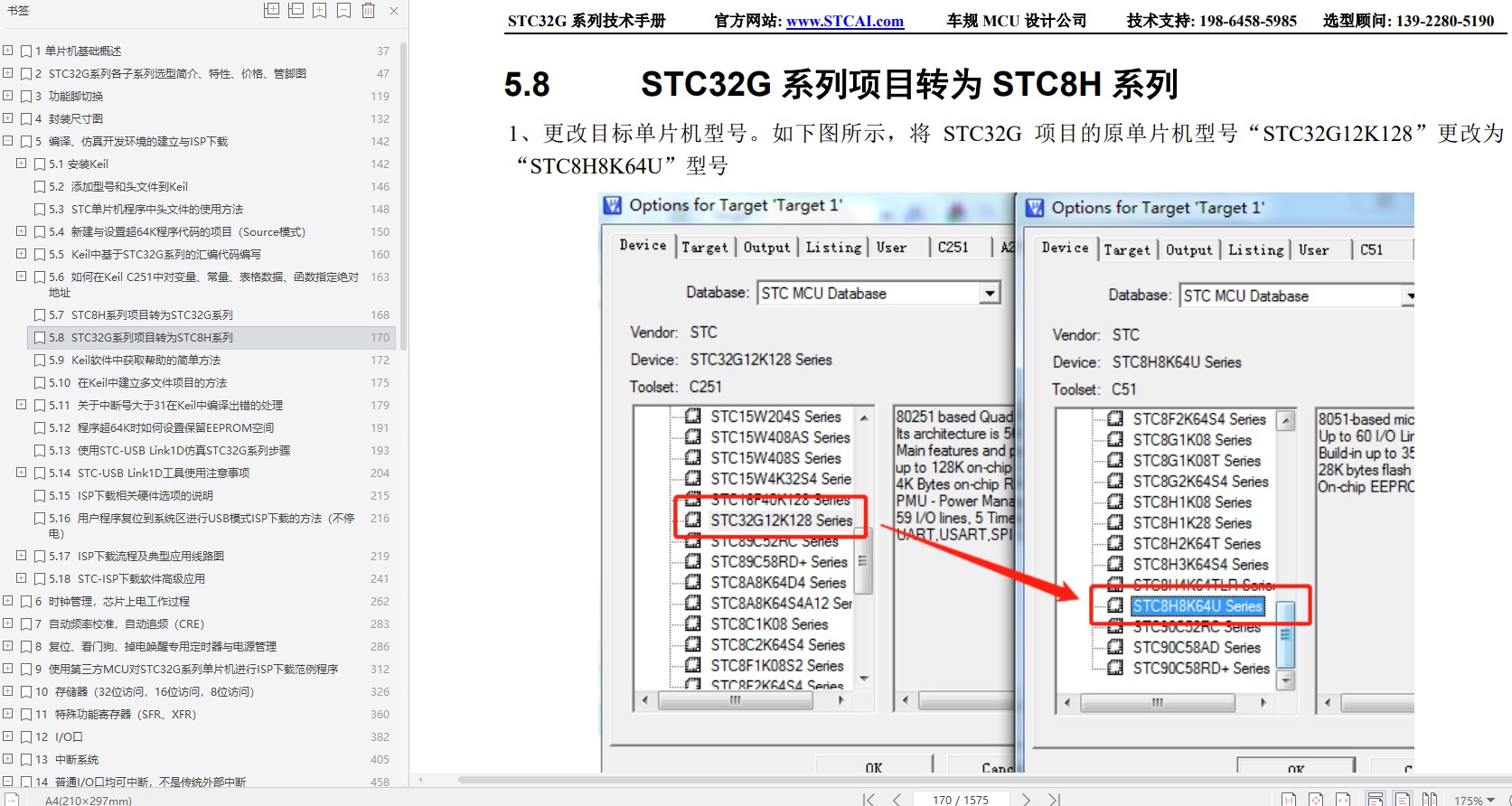Screen dimensions: 1512x806
Task: Expand 5.17 ISP下载流程及典型应用线路图 subtree
Action: click(x=22, y=556)
